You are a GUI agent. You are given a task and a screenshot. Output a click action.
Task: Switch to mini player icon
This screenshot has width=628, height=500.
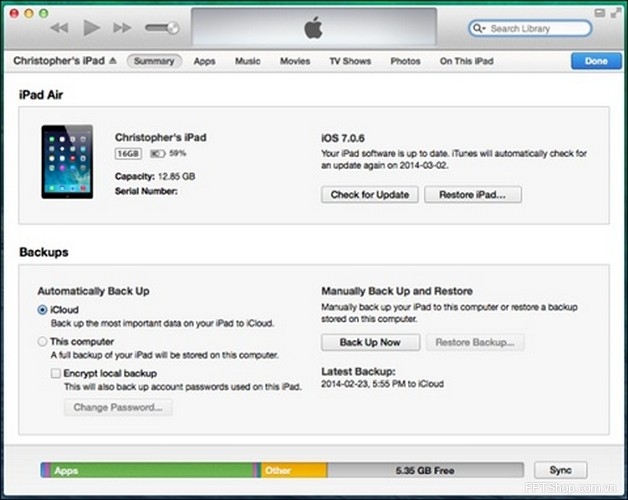pyautogui.click(x=600, y=13)
